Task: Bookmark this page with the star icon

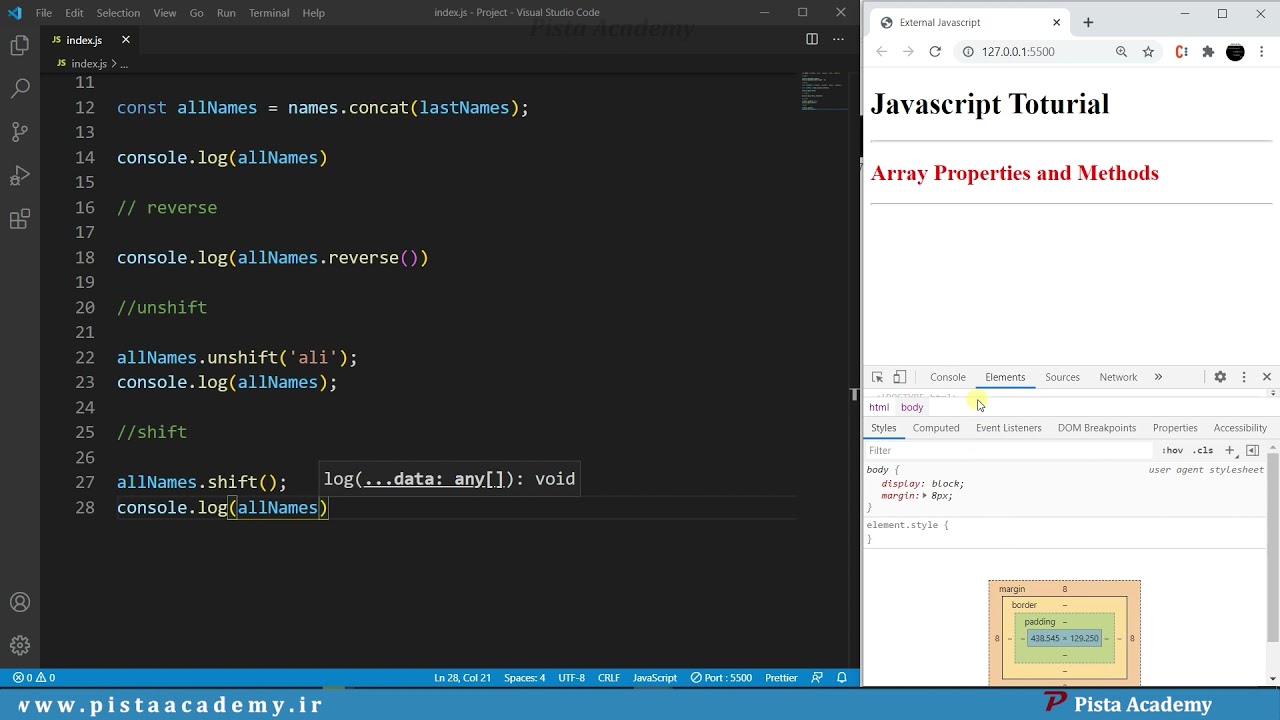Action: (1148, 52)
